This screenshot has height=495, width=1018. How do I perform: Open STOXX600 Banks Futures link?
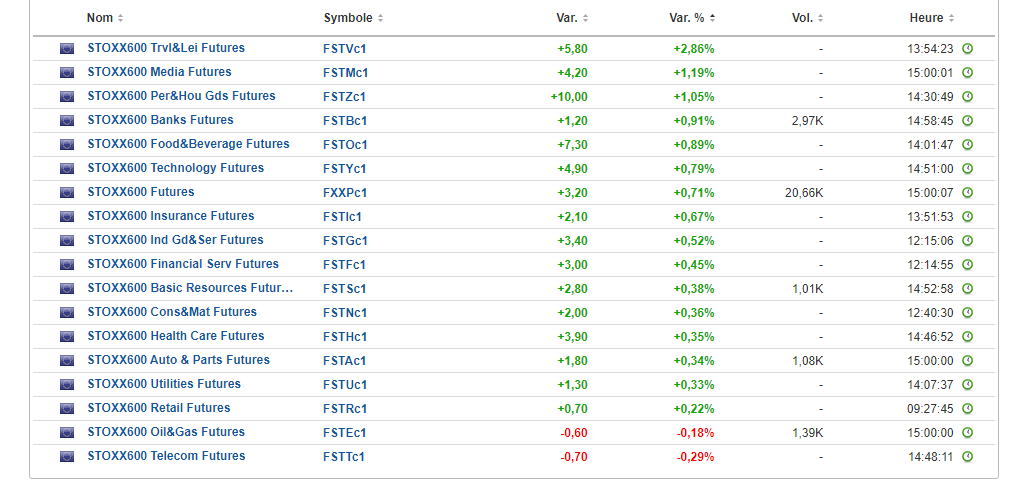pos(160,120)
